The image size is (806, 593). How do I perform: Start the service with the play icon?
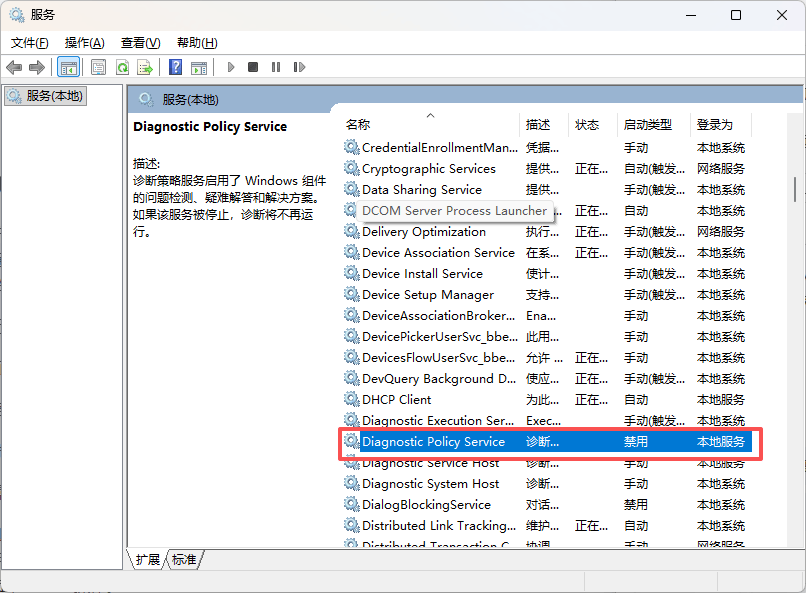pos(231,67)
